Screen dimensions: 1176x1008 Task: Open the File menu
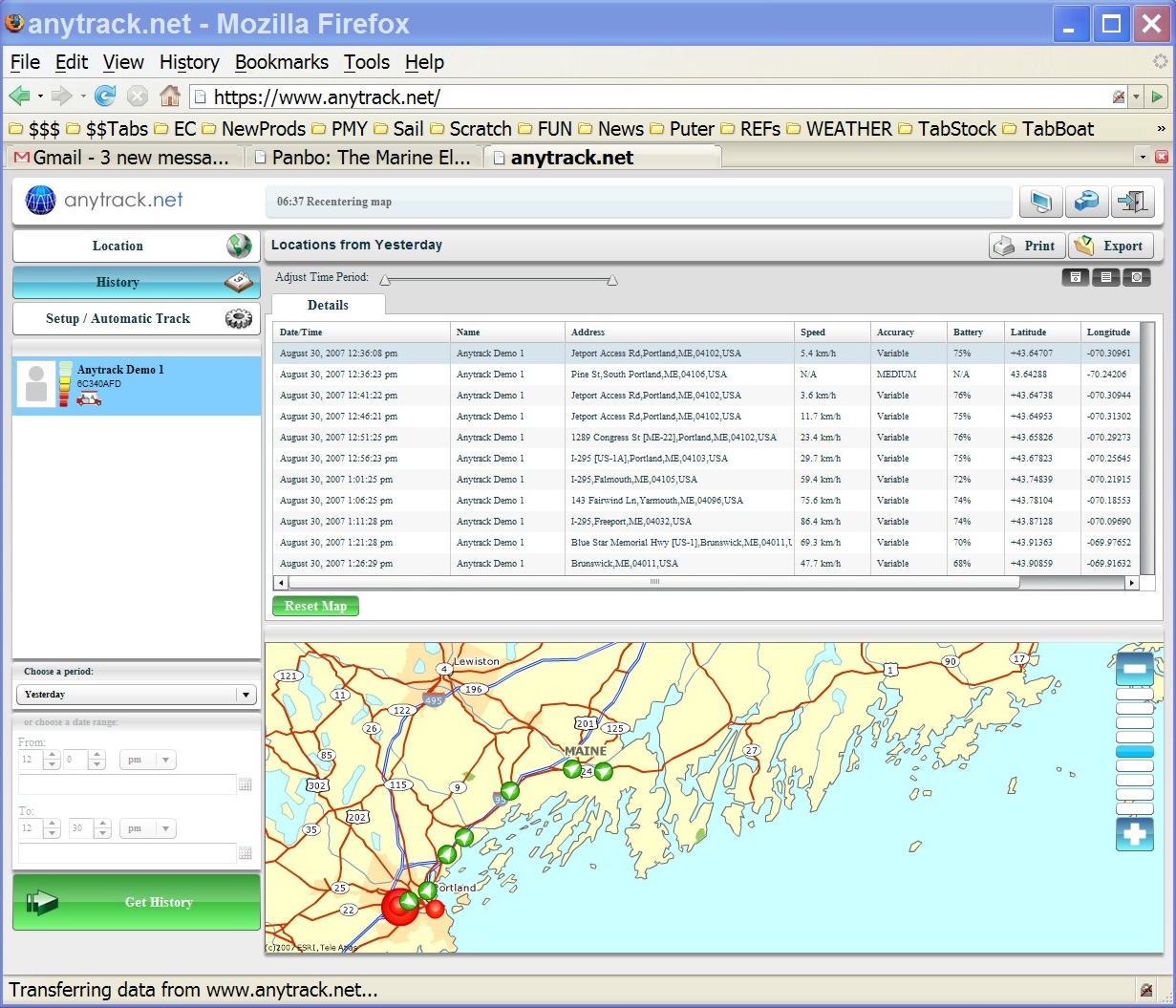[25, 62]
